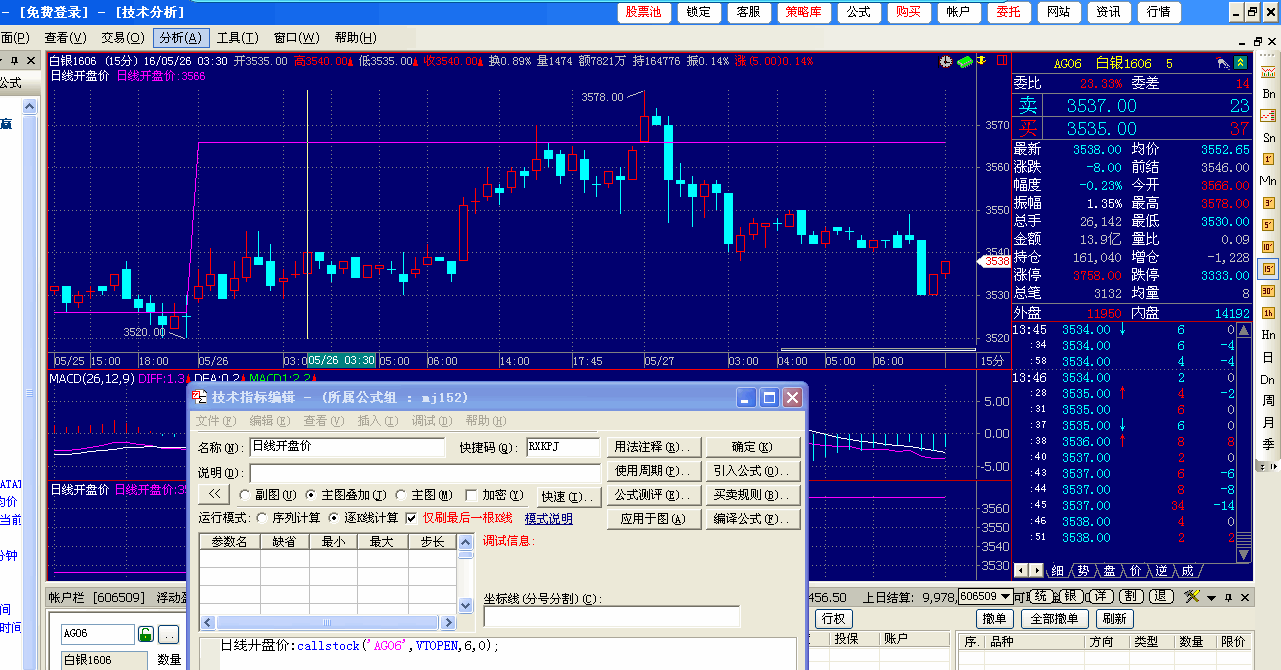
Task: Open the 模式说明 link
Action: [549, 519]
